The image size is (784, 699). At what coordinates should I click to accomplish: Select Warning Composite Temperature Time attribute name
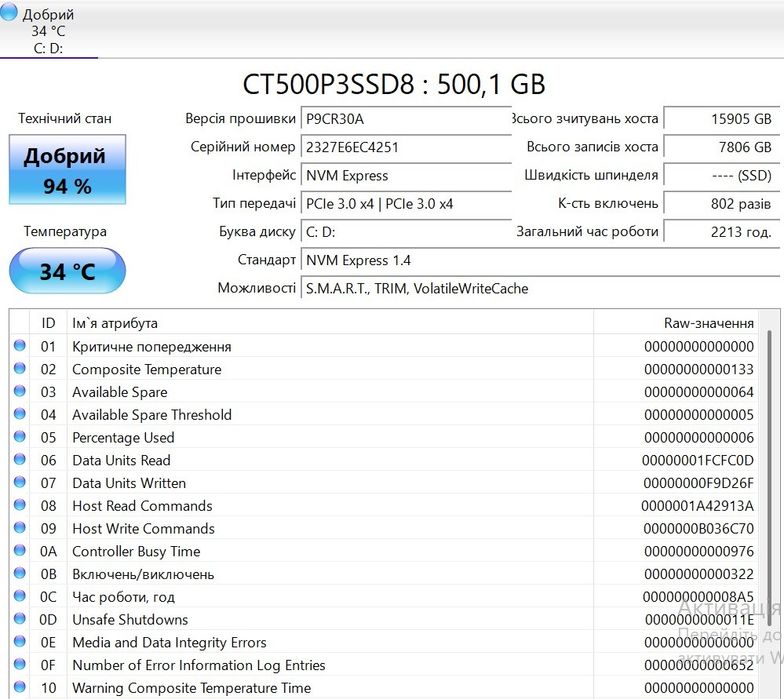coord(192,688)
